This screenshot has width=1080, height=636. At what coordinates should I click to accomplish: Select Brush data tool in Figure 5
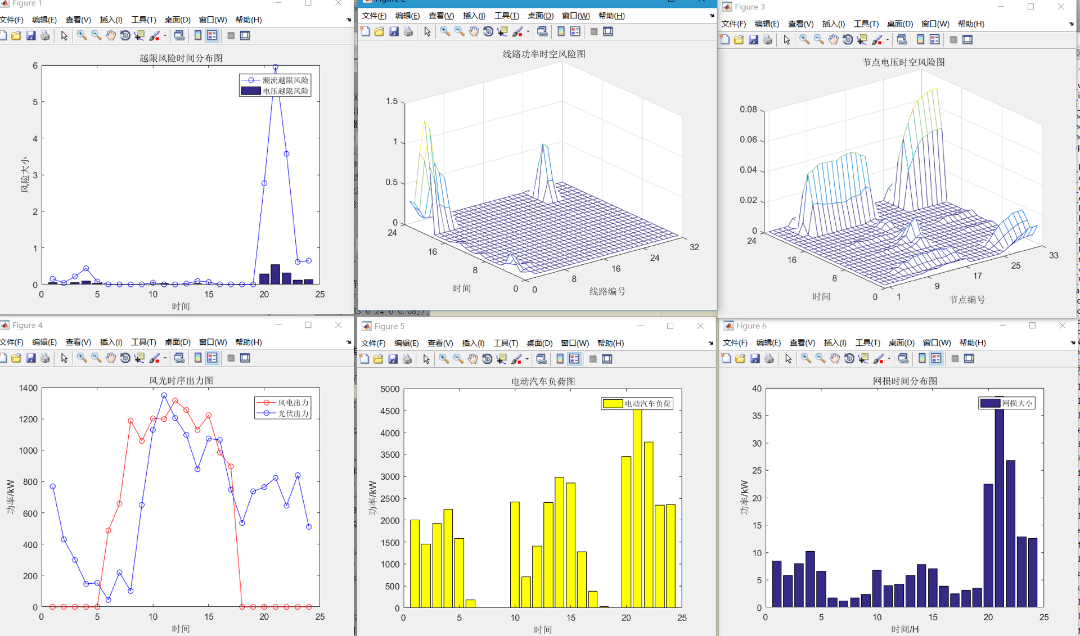(x=516, y=358)
